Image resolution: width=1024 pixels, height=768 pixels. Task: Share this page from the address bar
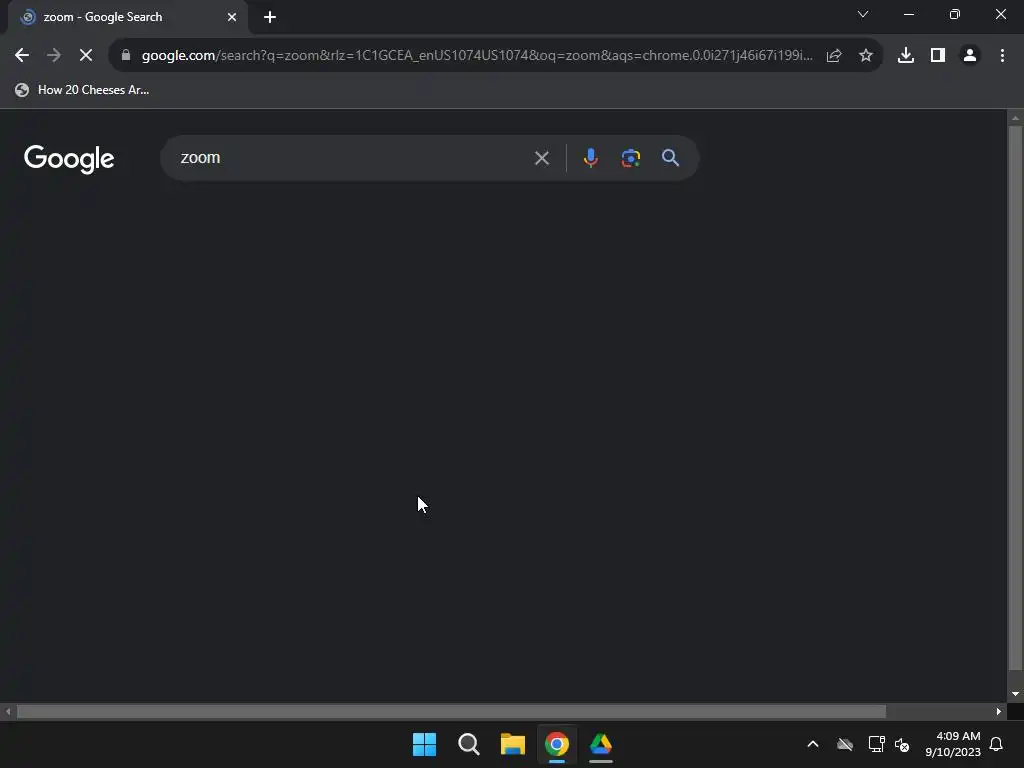[834, 56]
